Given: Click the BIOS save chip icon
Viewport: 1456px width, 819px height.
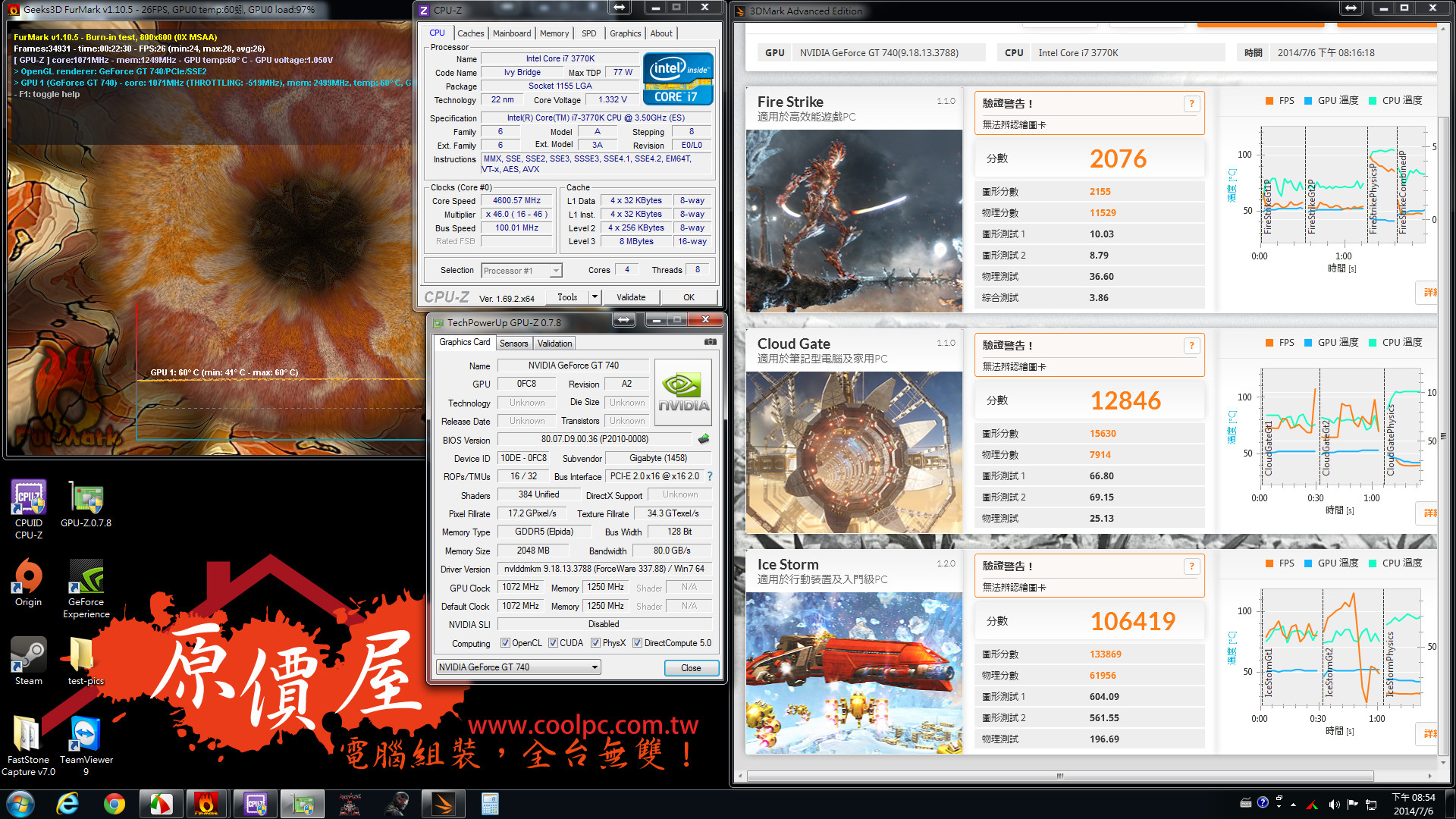Looking at the screenshot, I should click(x=704, y=439).
